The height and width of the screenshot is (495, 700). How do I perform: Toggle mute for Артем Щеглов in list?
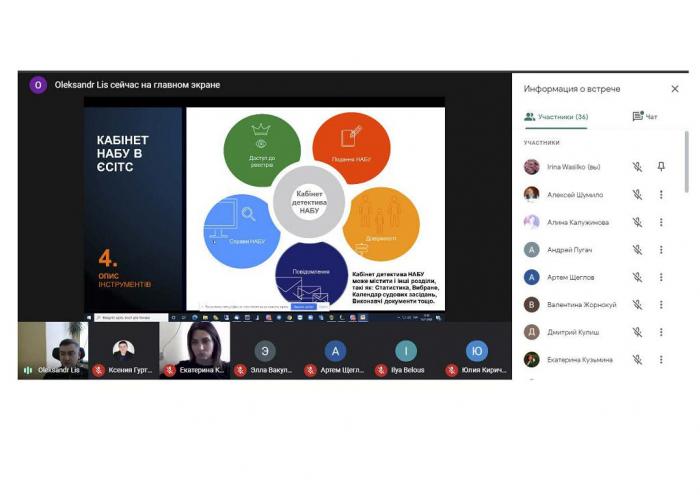pos(637,277)
